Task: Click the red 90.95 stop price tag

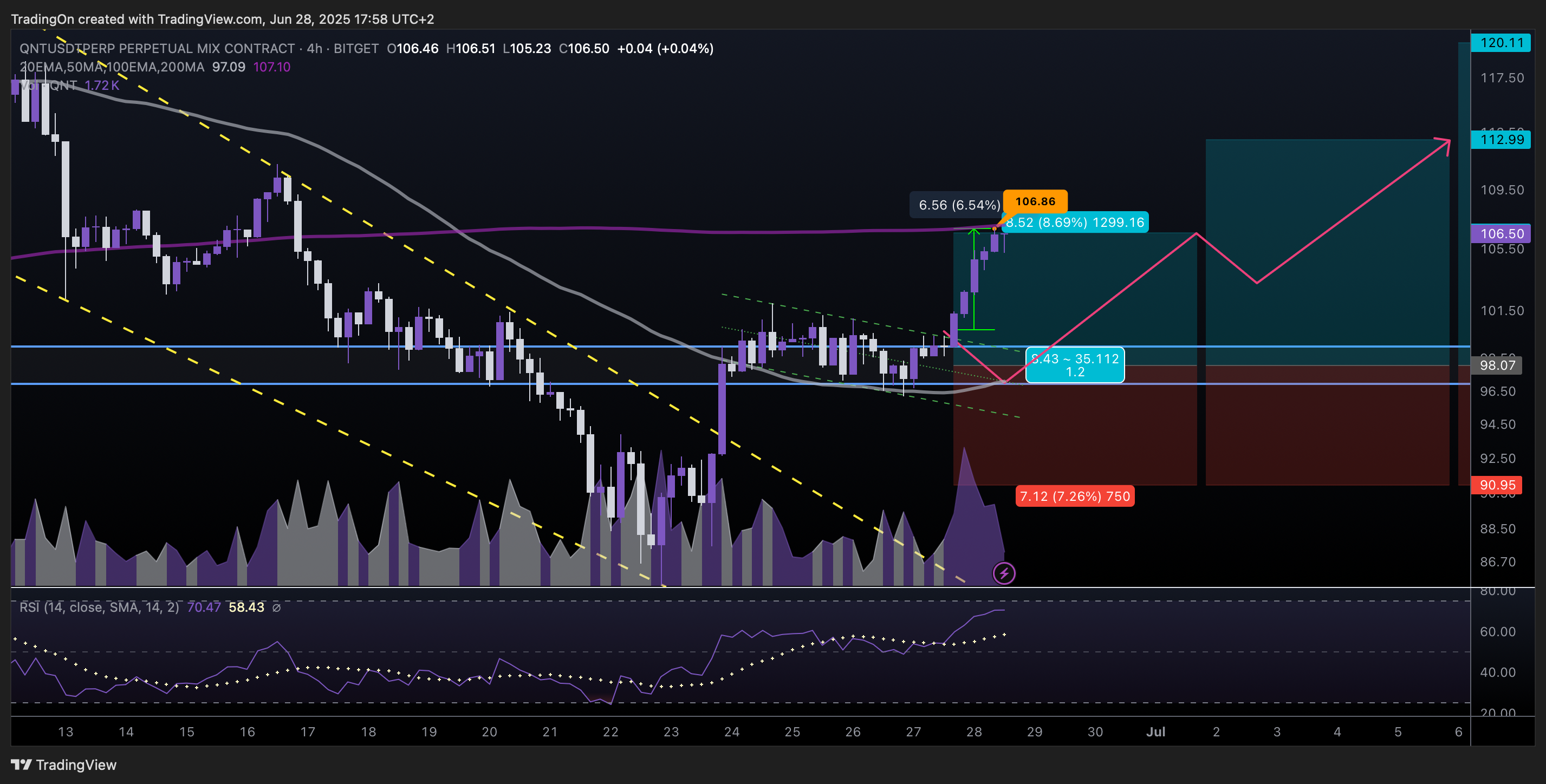Action: click(x=1497, y=485)
